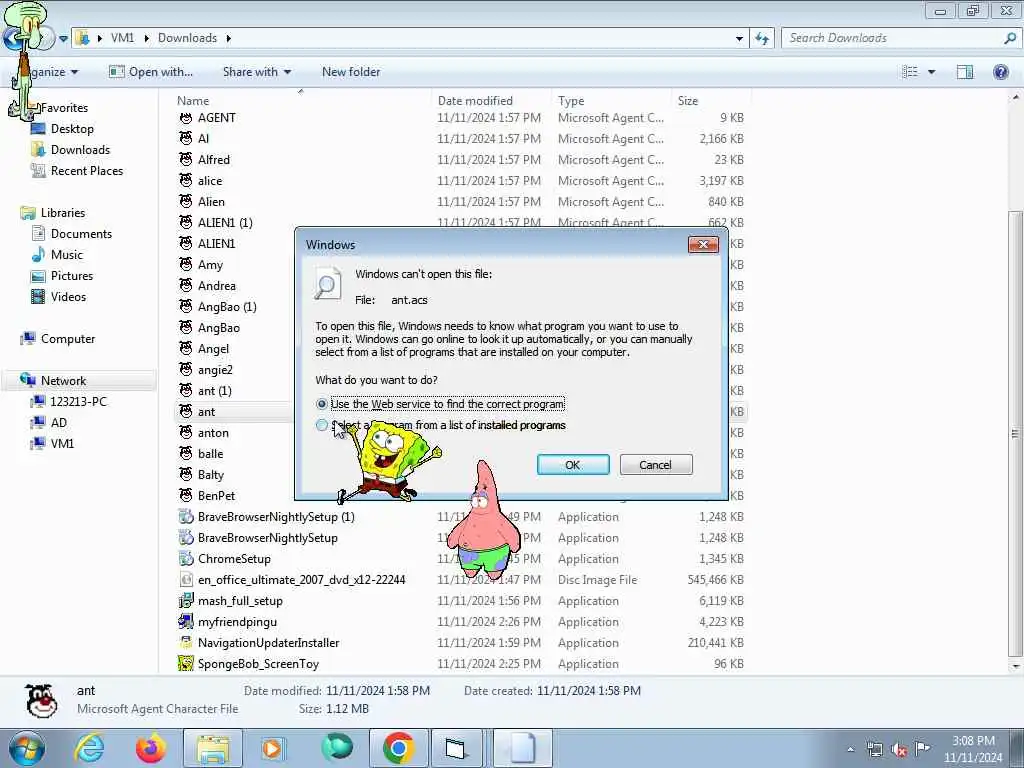Click the change view icon
The image size is (1024, 768).
(x=910, y=72)
